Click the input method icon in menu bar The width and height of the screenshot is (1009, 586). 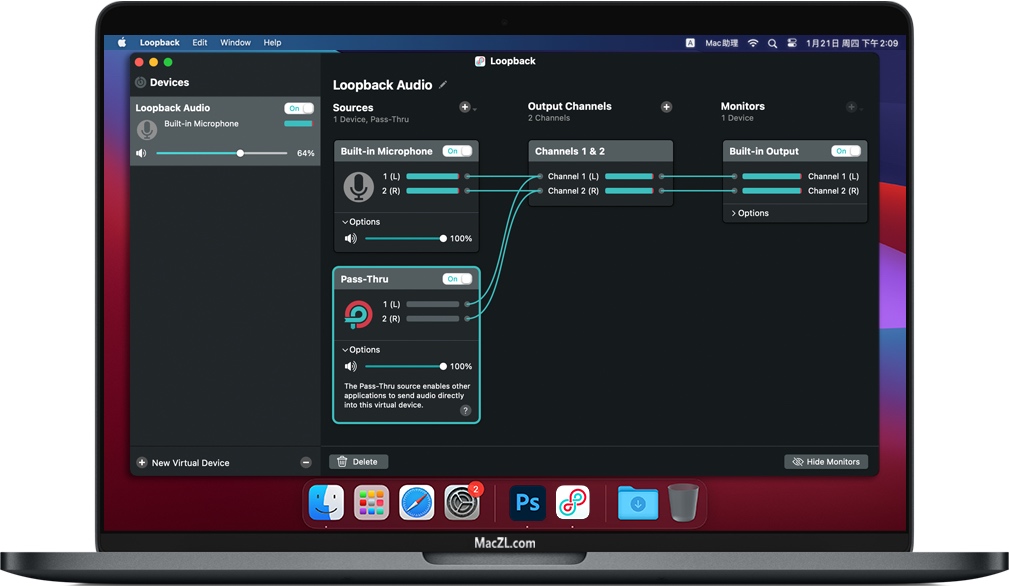[690, 43]
